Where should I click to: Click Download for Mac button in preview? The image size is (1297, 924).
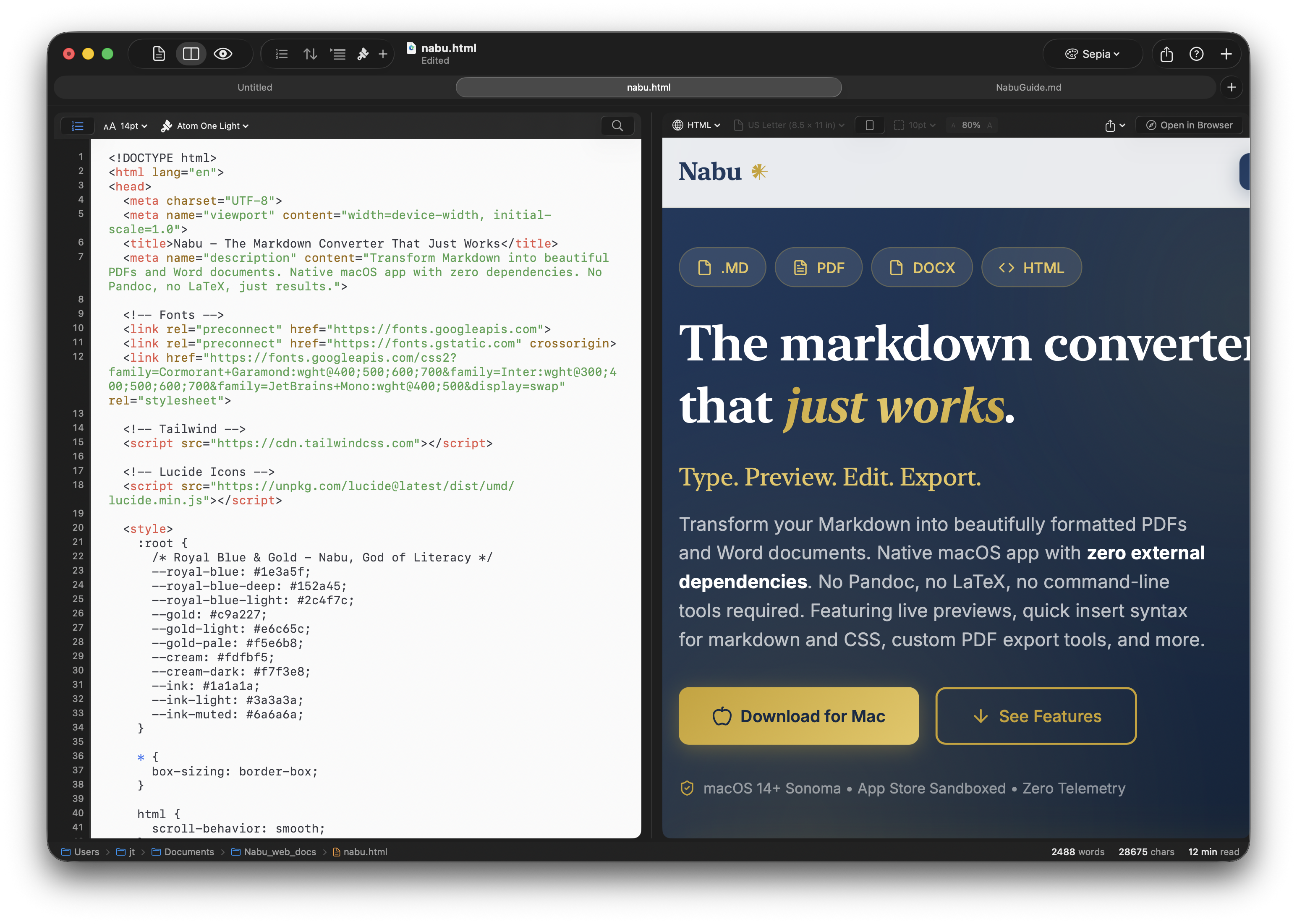pos(798,716)
